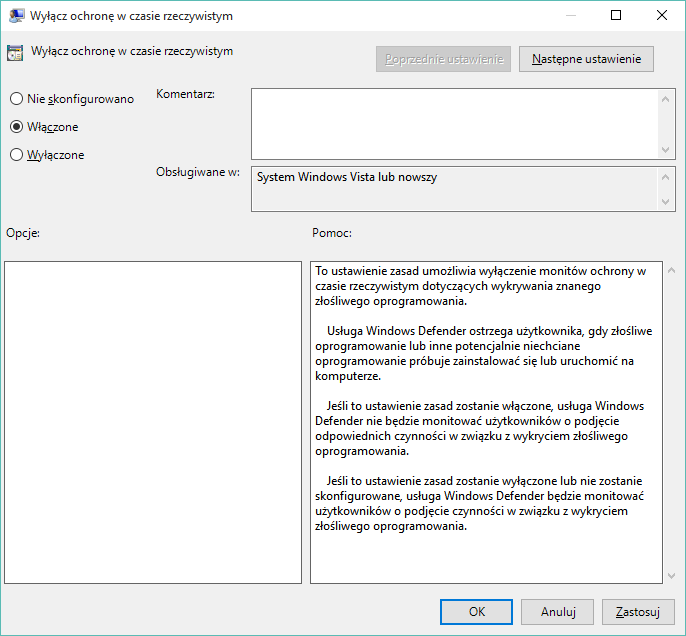The image size is (686, 636).
Task: Confirm with the OK button
Action: click(476, 612)
